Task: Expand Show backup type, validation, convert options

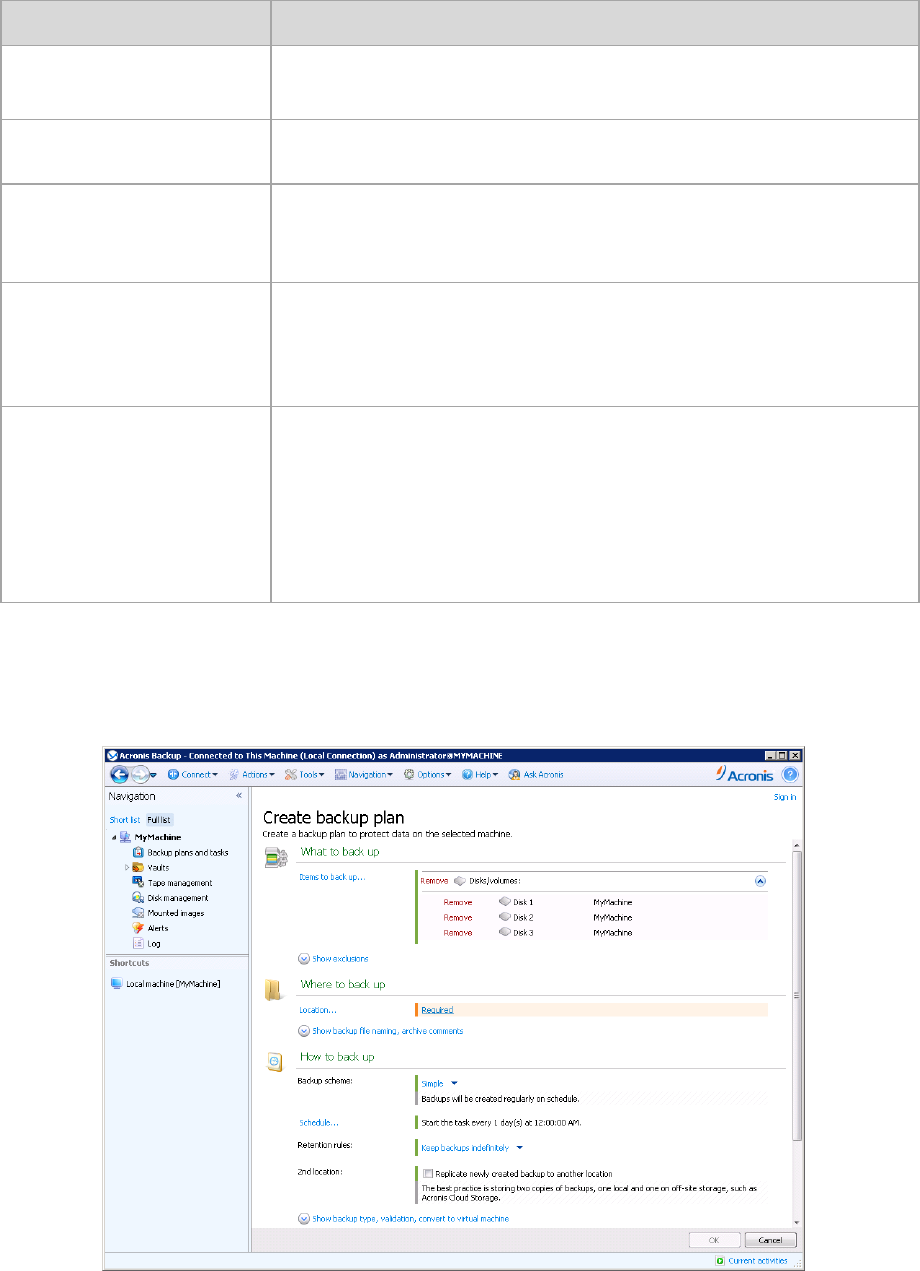Action: pyautogui.click(x=403, y=1219)
